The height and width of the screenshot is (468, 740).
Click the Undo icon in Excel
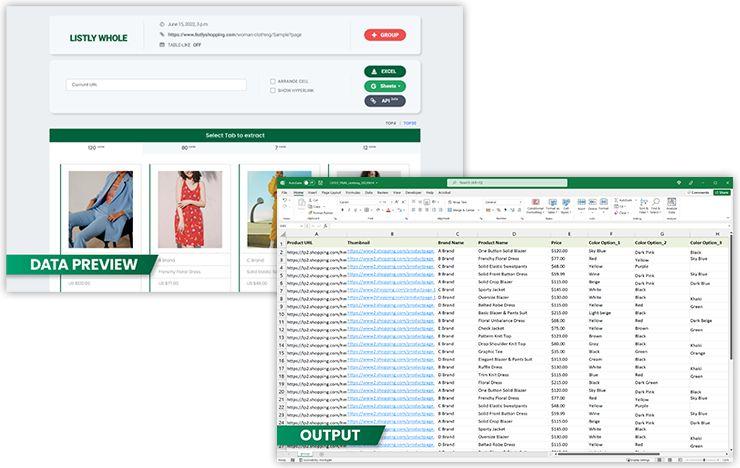click(x=285, y=200)
